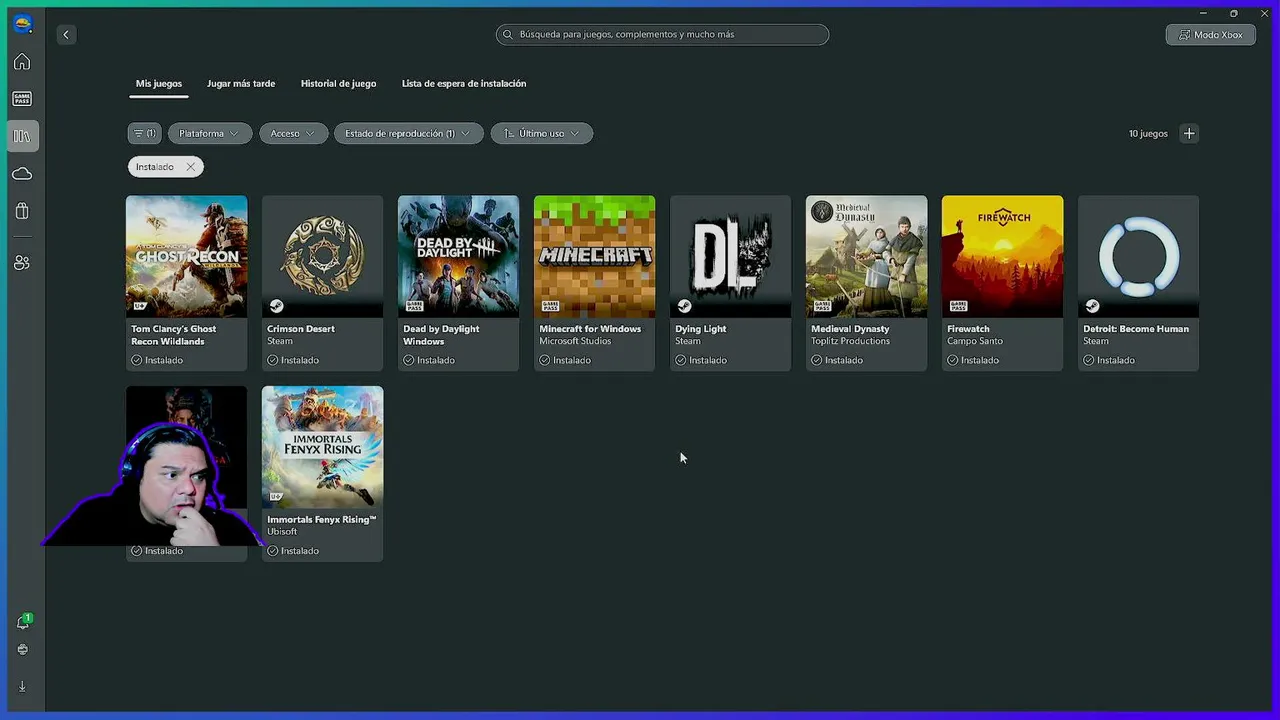
Task: Expand the Plataforma filter dropdown
Action: tap(210, 133)
